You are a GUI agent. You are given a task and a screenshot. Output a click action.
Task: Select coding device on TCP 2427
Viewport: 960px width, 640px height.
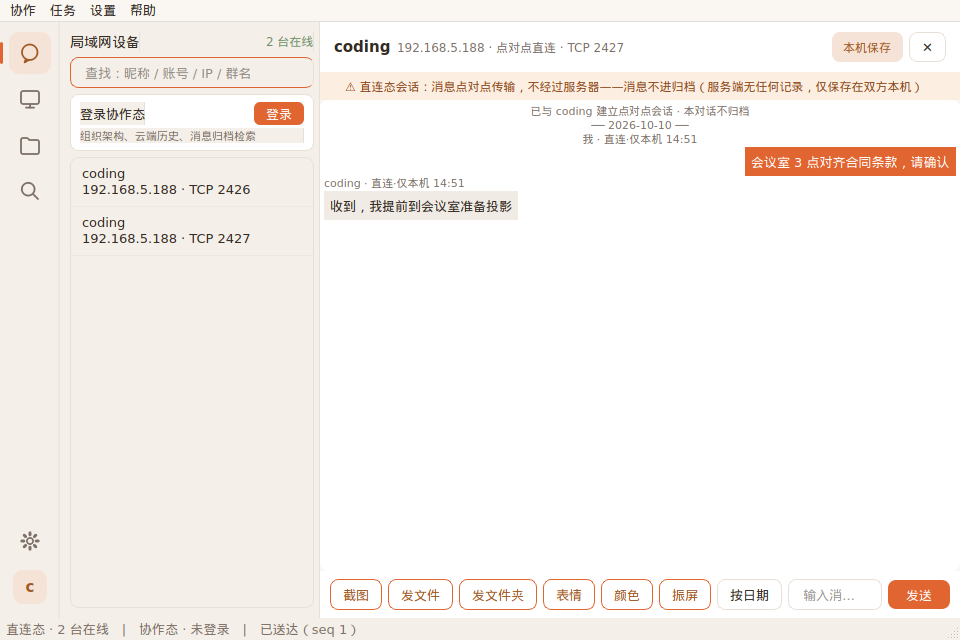click(192, 231)
